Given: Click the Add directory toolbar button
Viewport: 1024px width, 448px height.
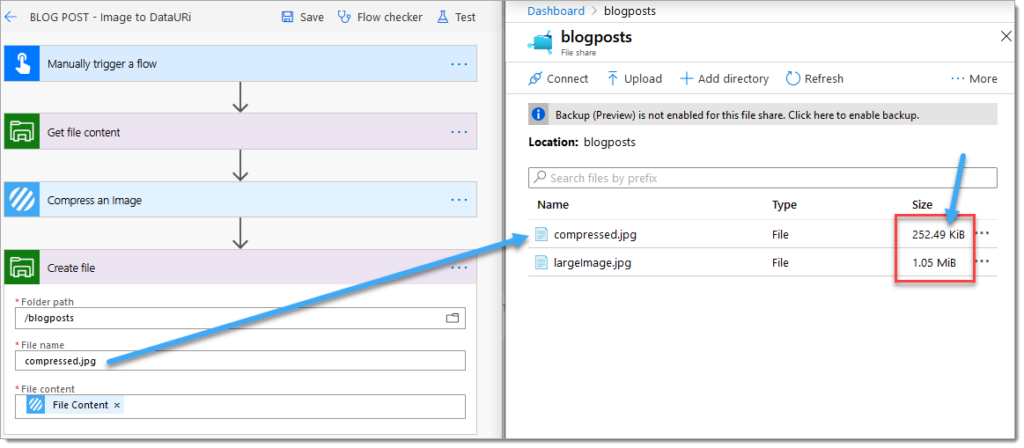Looking at the screenshot, I should tap(724, 79).
